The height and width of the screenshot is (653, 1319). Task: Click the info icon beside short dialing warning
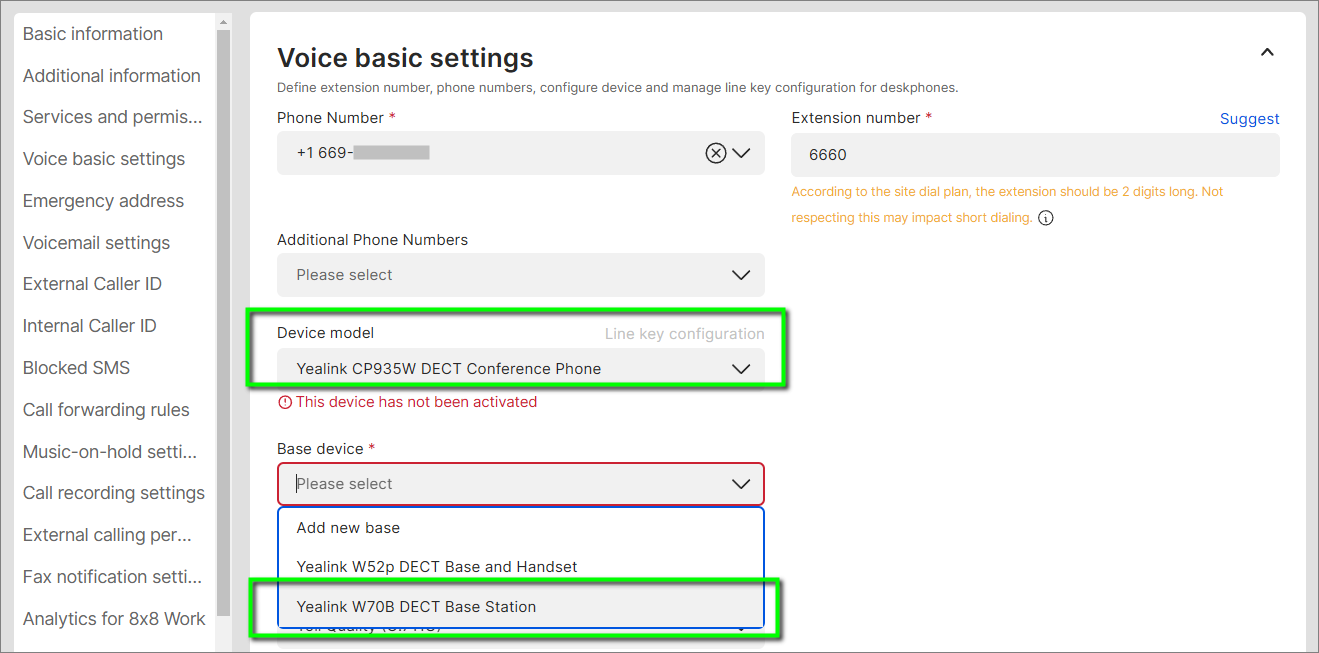click(1046, 218)
